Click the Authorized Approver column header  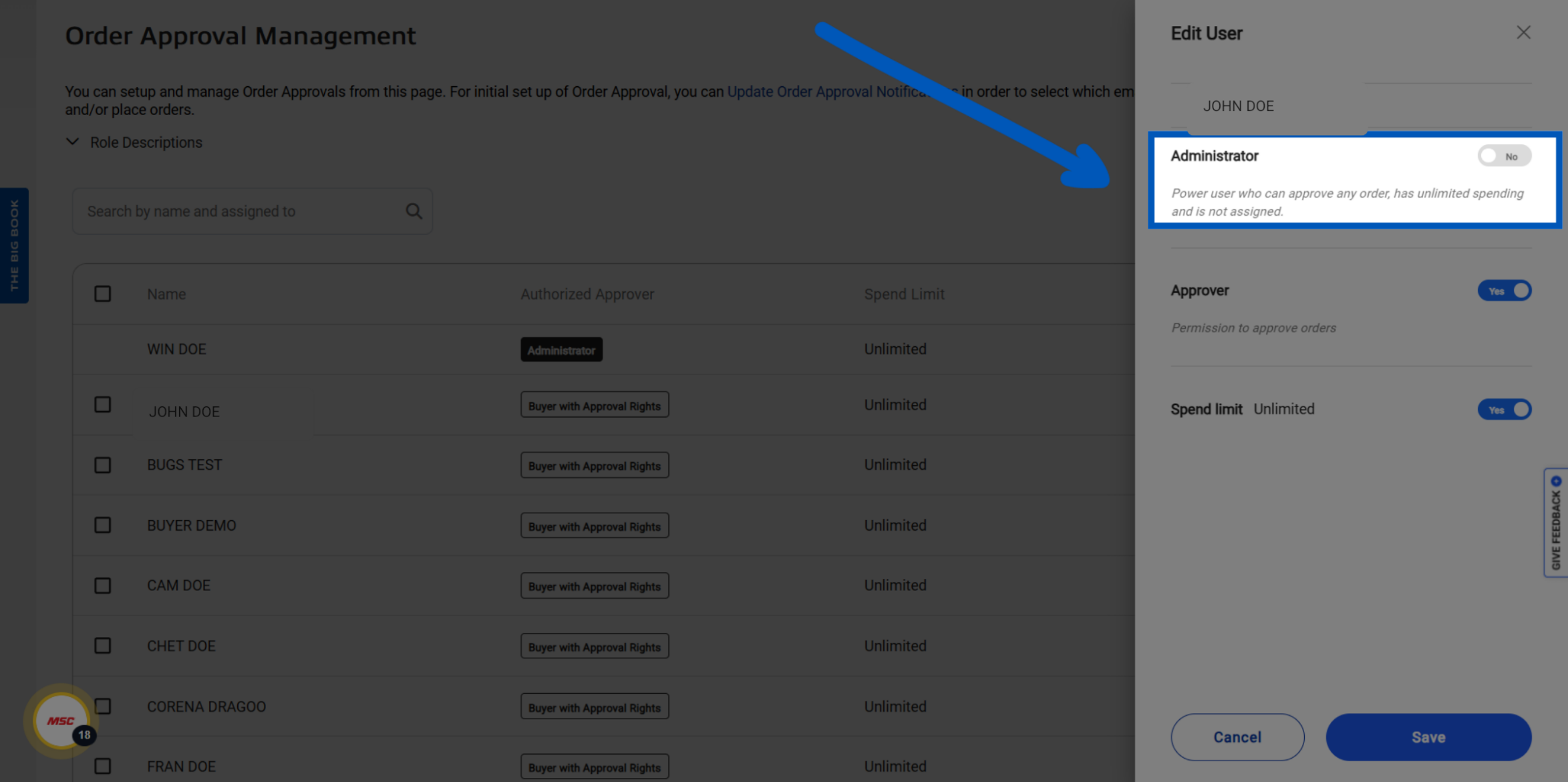(587, 294)
